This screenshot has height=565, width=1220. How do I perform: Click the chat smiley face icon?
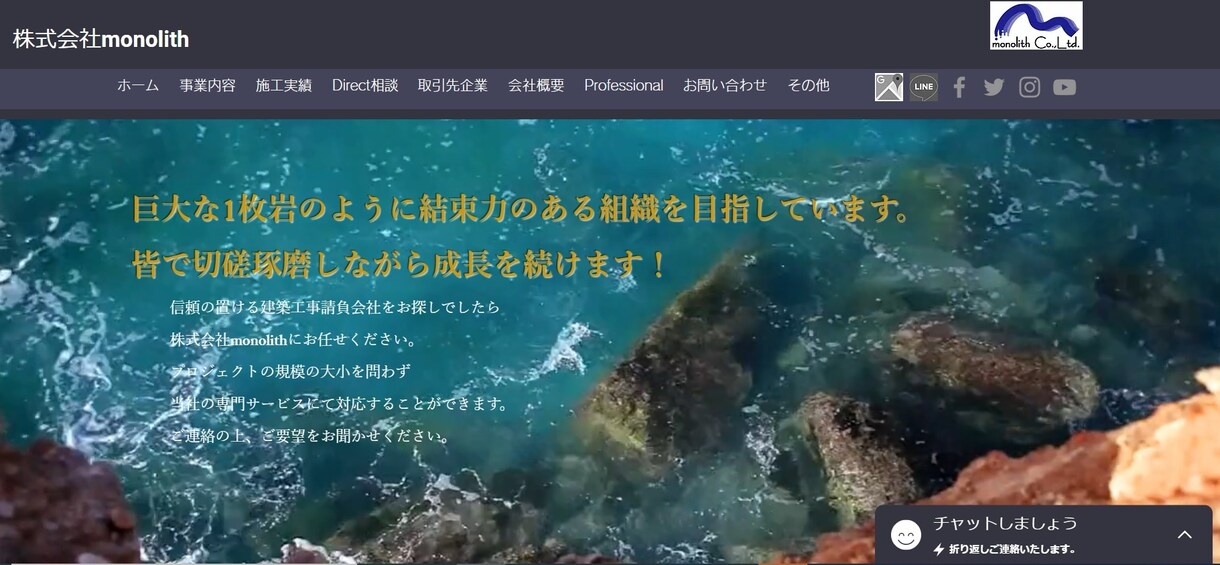[906, 535]
